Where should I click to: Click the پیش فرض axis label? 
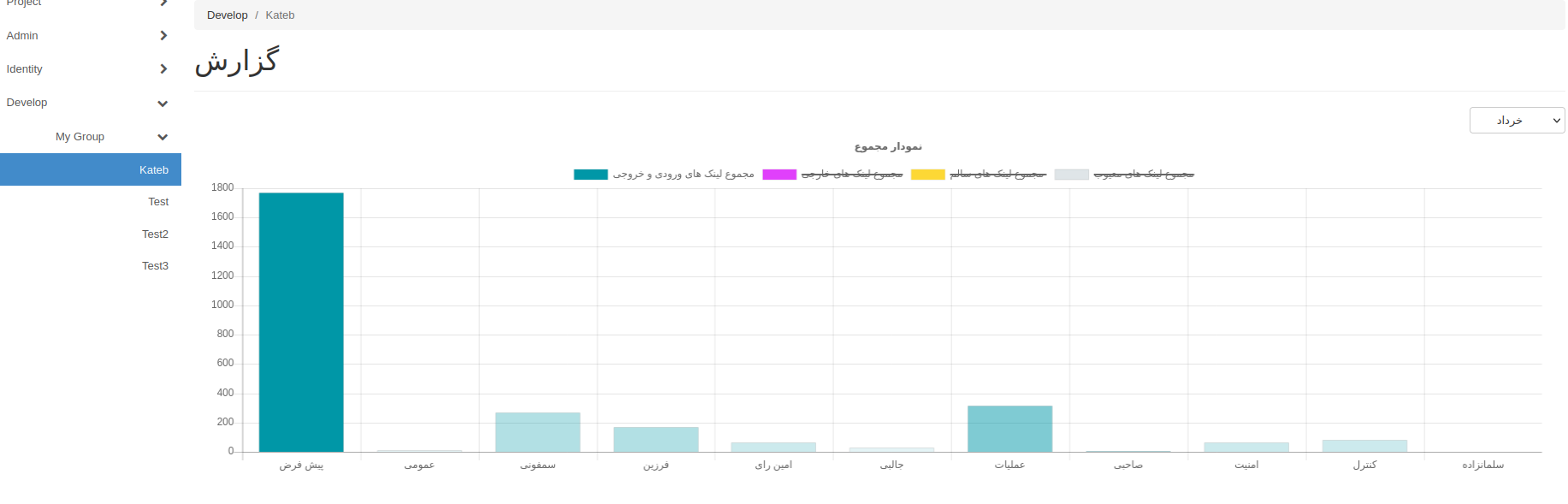[x=301, y=465]
